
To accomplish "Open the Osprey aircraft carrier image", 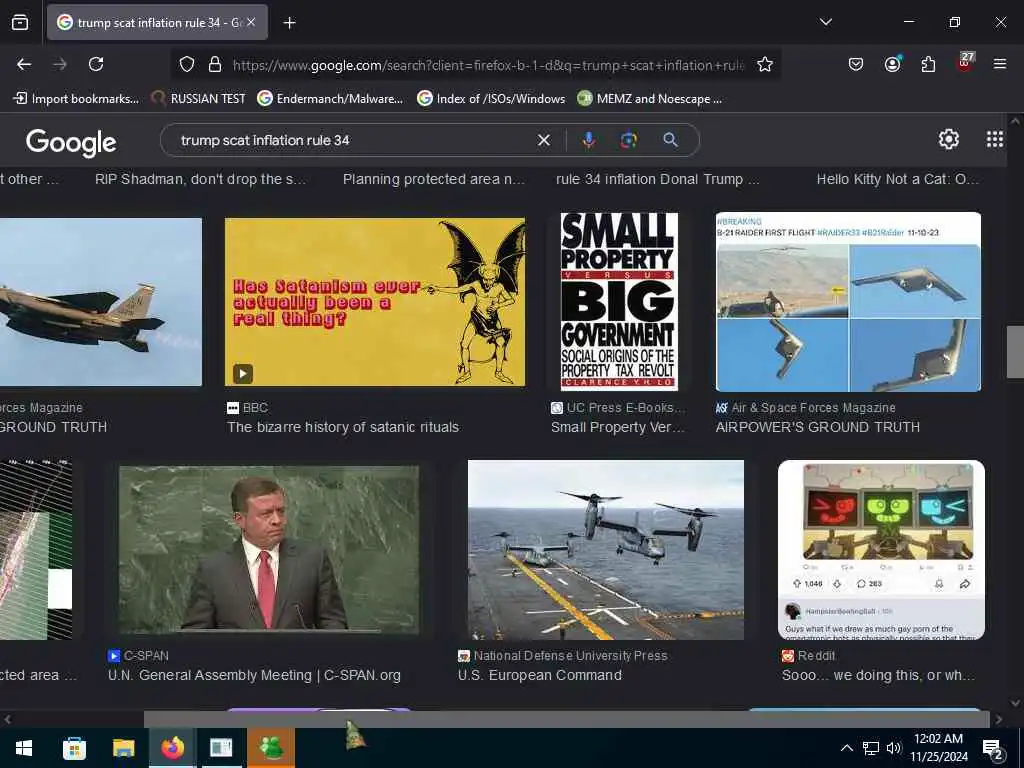I will click(606, 550).
